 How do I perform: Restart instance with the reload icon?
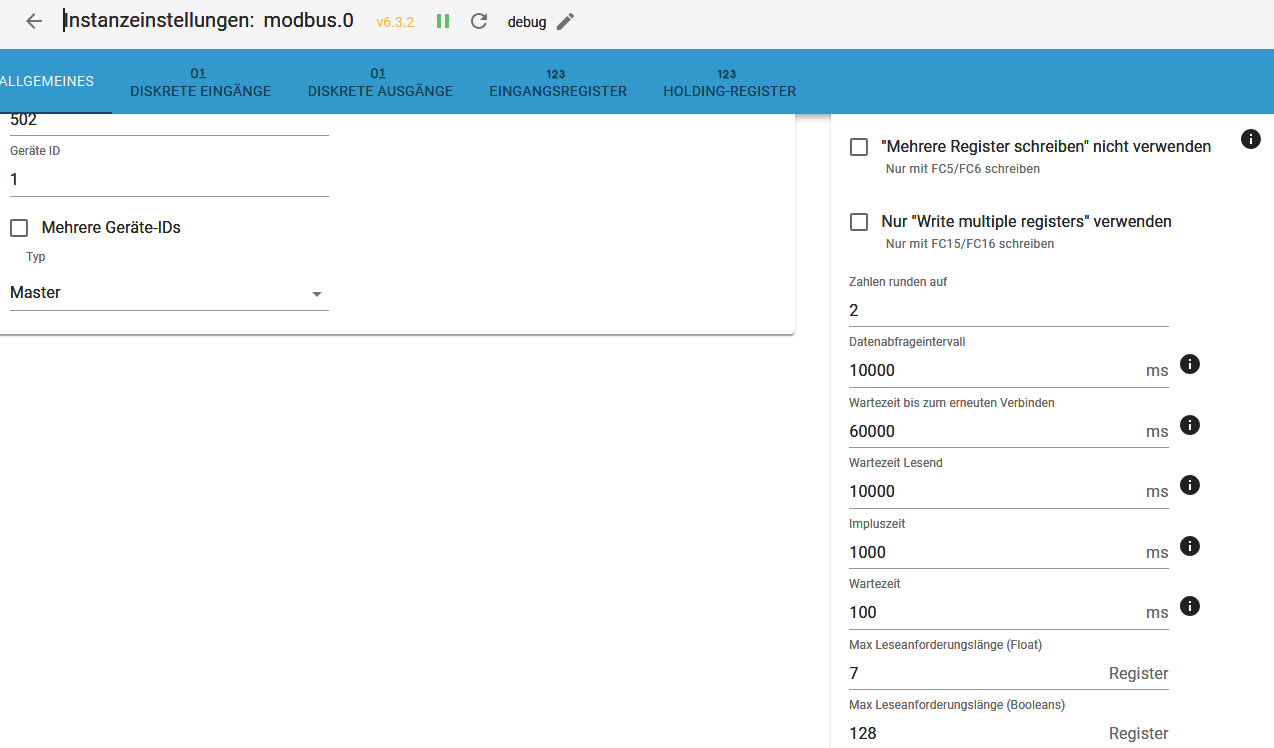click(x=479, y=21)
